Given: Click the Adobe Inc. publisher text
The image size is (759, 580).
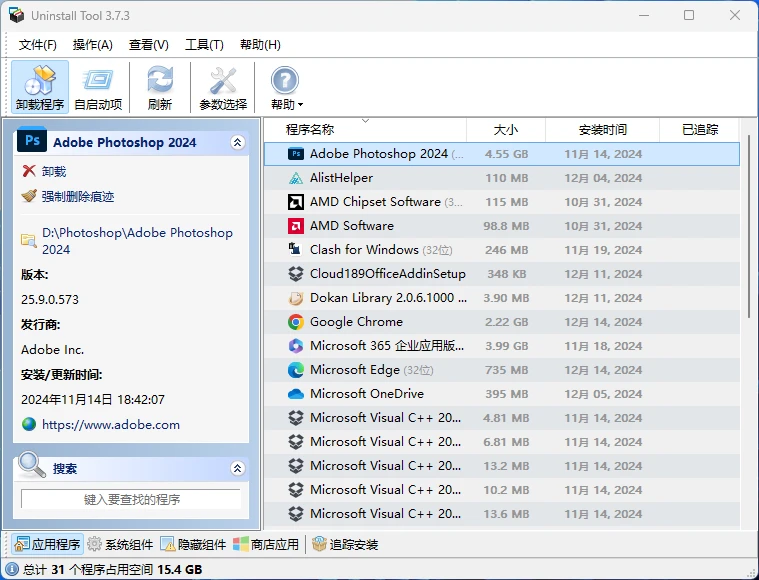Looking at the screenshot, I should 52,350.
